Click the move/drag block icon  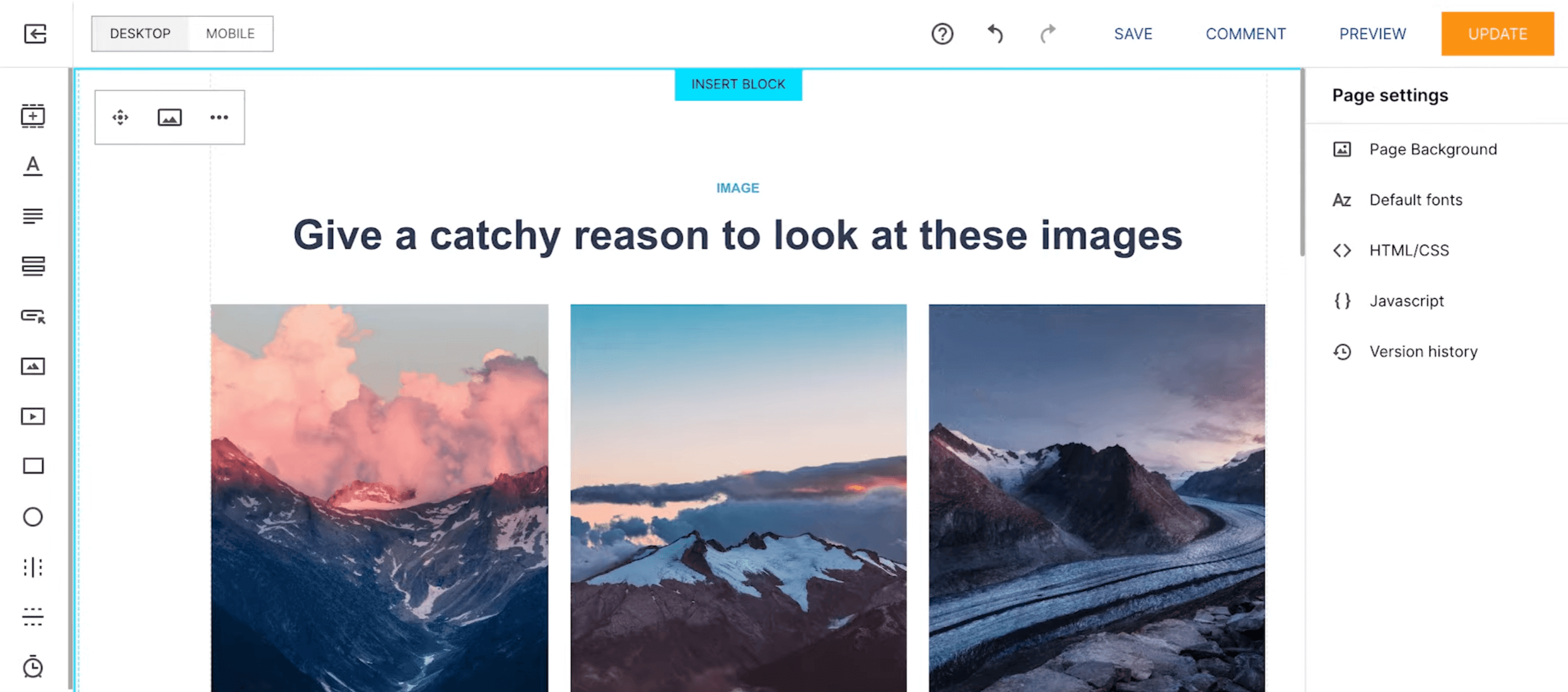[x=121, y=117]
